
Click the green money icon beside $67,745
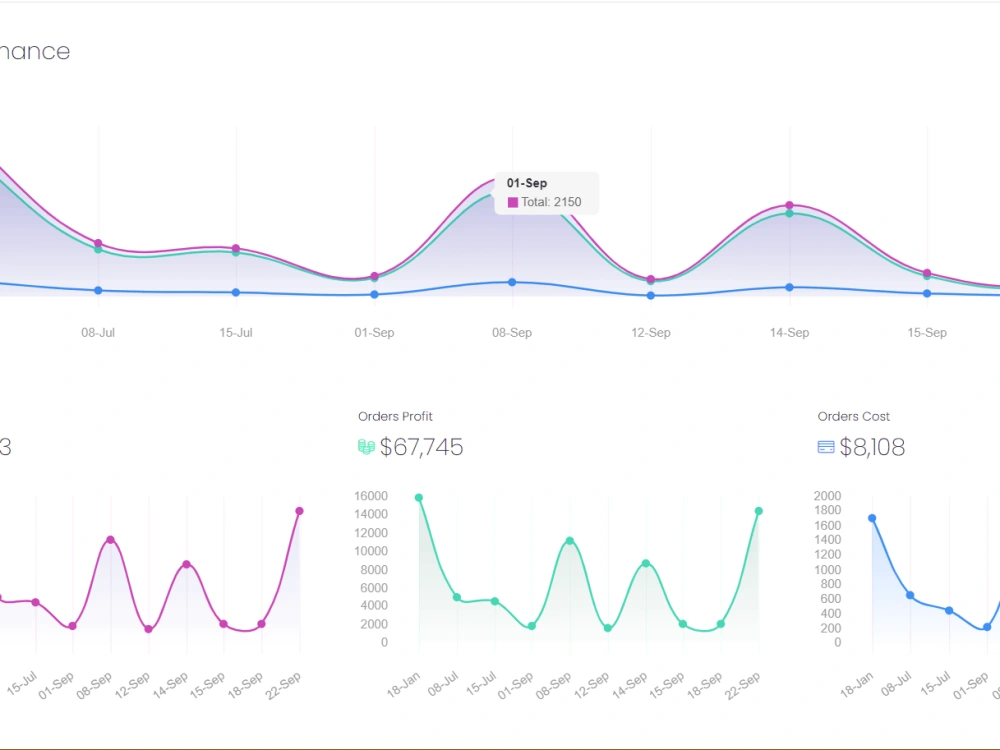366,447
